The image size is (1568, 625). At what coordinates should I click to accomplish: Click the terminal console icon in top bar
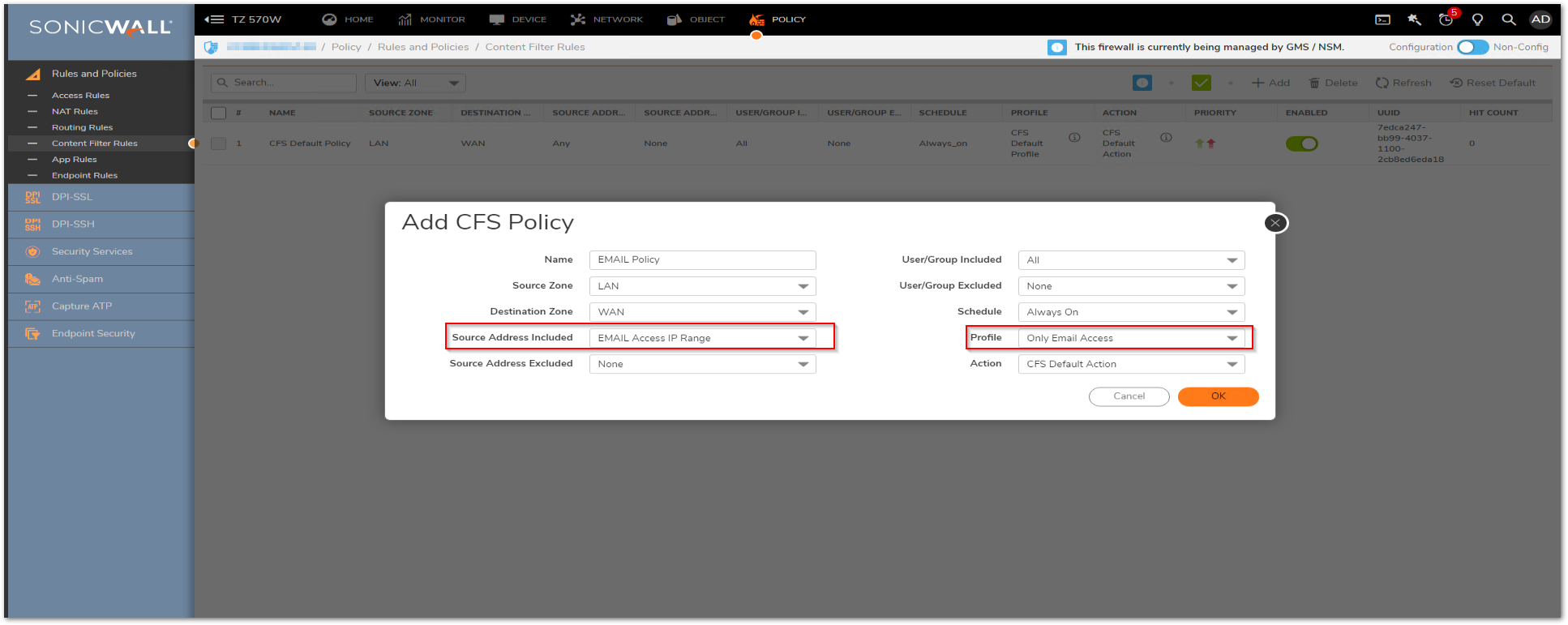coord(1382,19)
